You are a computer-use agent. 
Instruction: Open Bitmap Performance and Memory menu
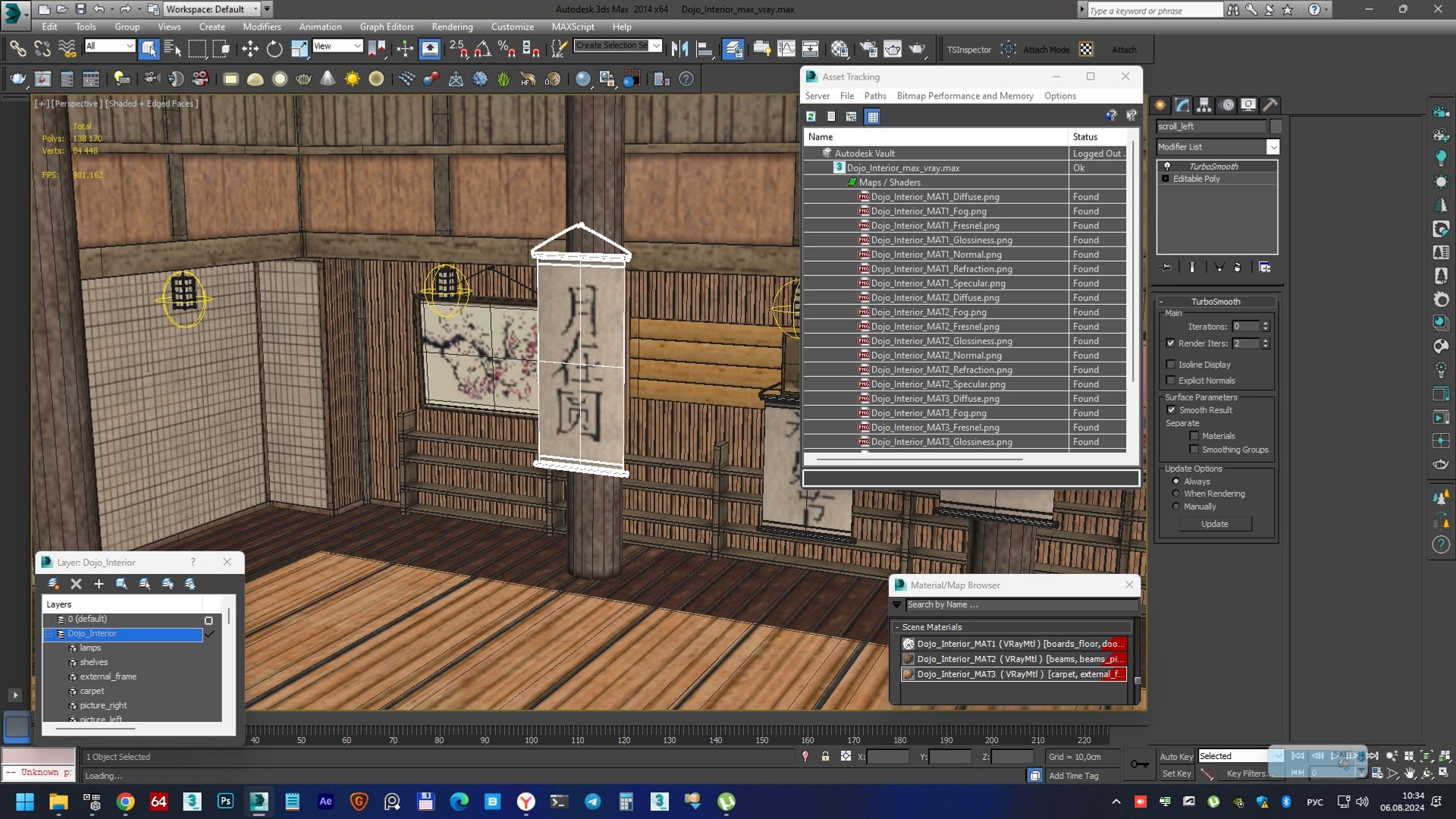(x=965, y=96)
